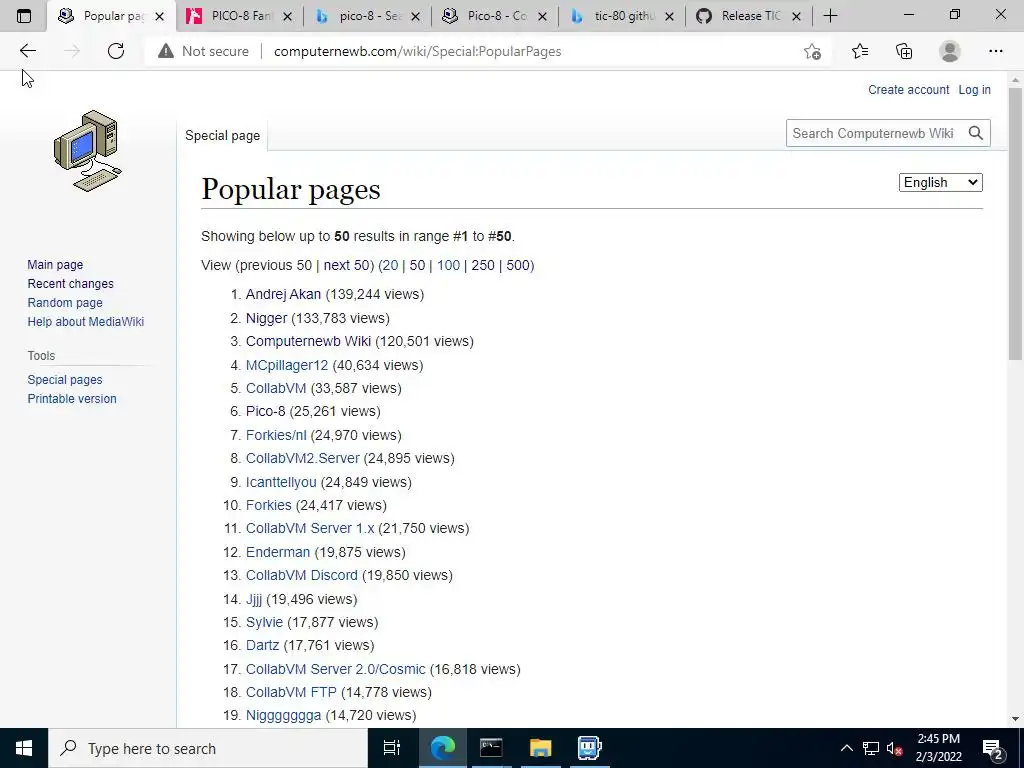1024x768 pixels.
Task: Open the Special pages link
Action: point(65,379)
